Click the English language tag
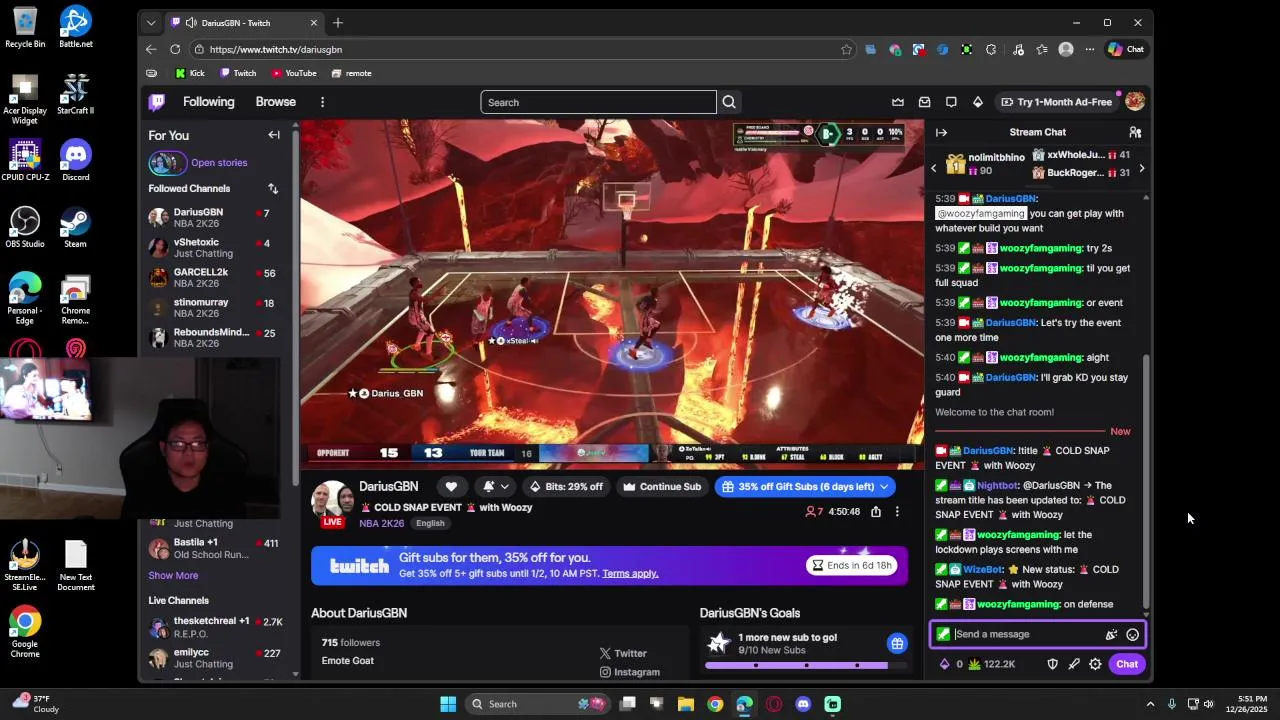The height and width of the screenshot is (720, 1280). click(x=430, y=523)
